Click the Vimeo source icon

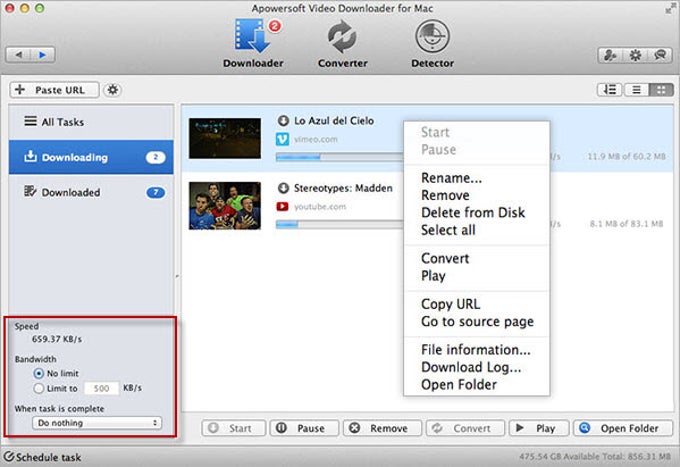(x=282, y=139)
